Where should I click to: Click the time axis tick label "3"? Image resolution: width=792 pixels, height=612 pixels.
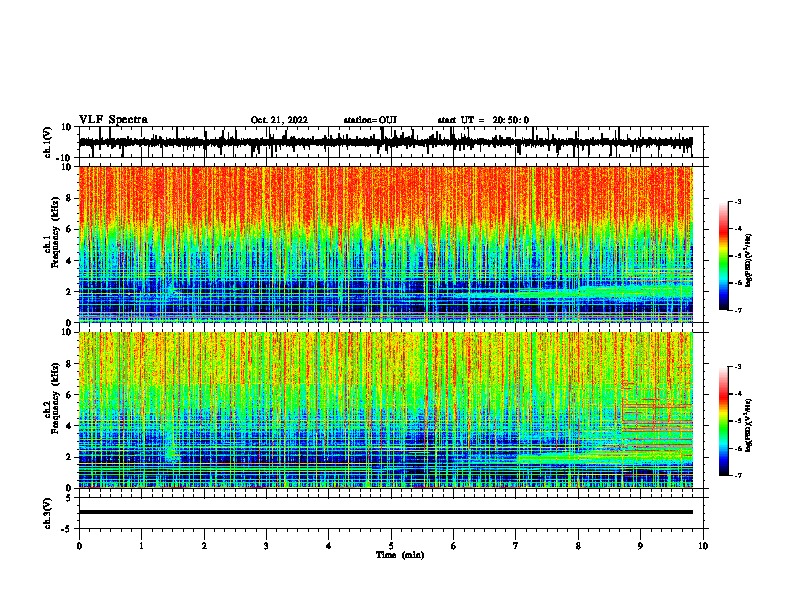coord(266,546)
